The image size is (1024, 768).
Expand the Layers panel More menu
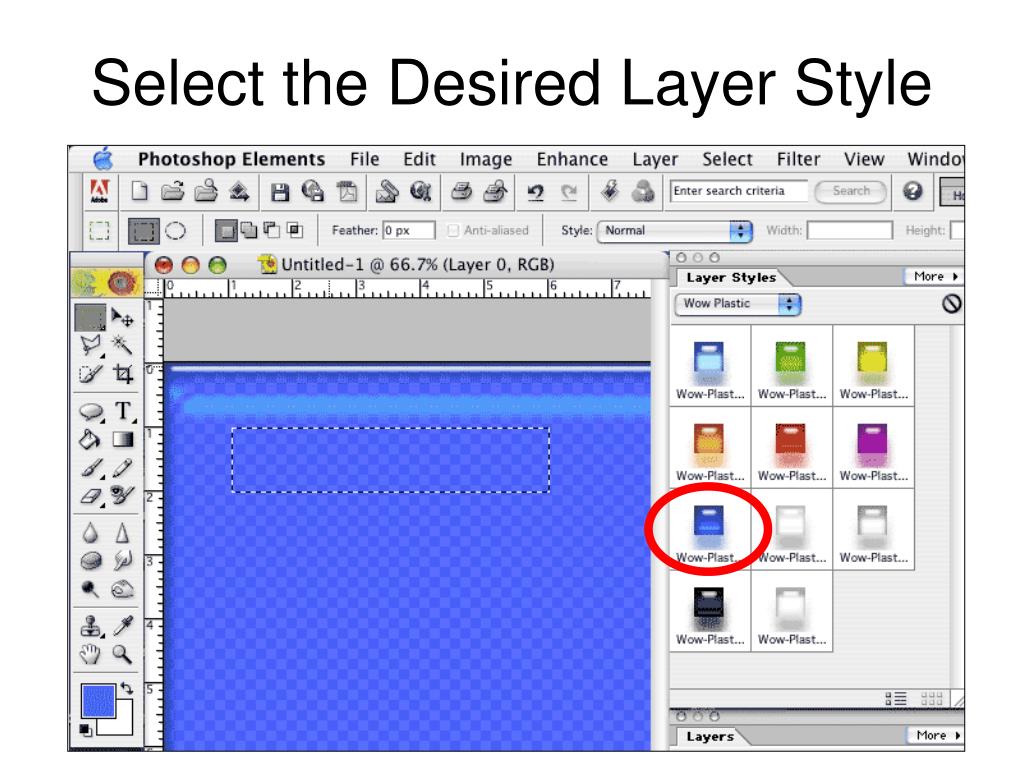(936, 735)
